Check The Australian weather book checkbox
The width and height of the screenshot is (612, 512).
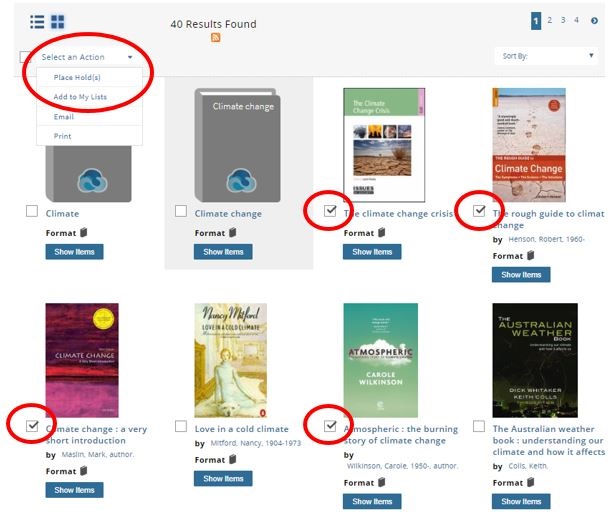tap(479, 426)
